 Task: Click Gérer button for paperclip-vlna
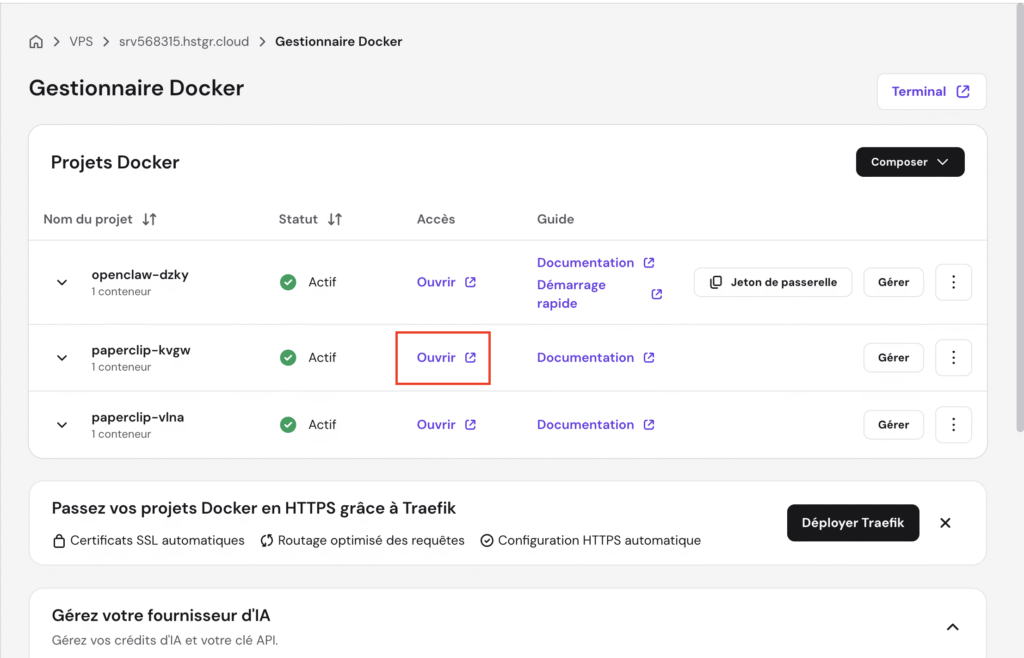click(893, 424)
